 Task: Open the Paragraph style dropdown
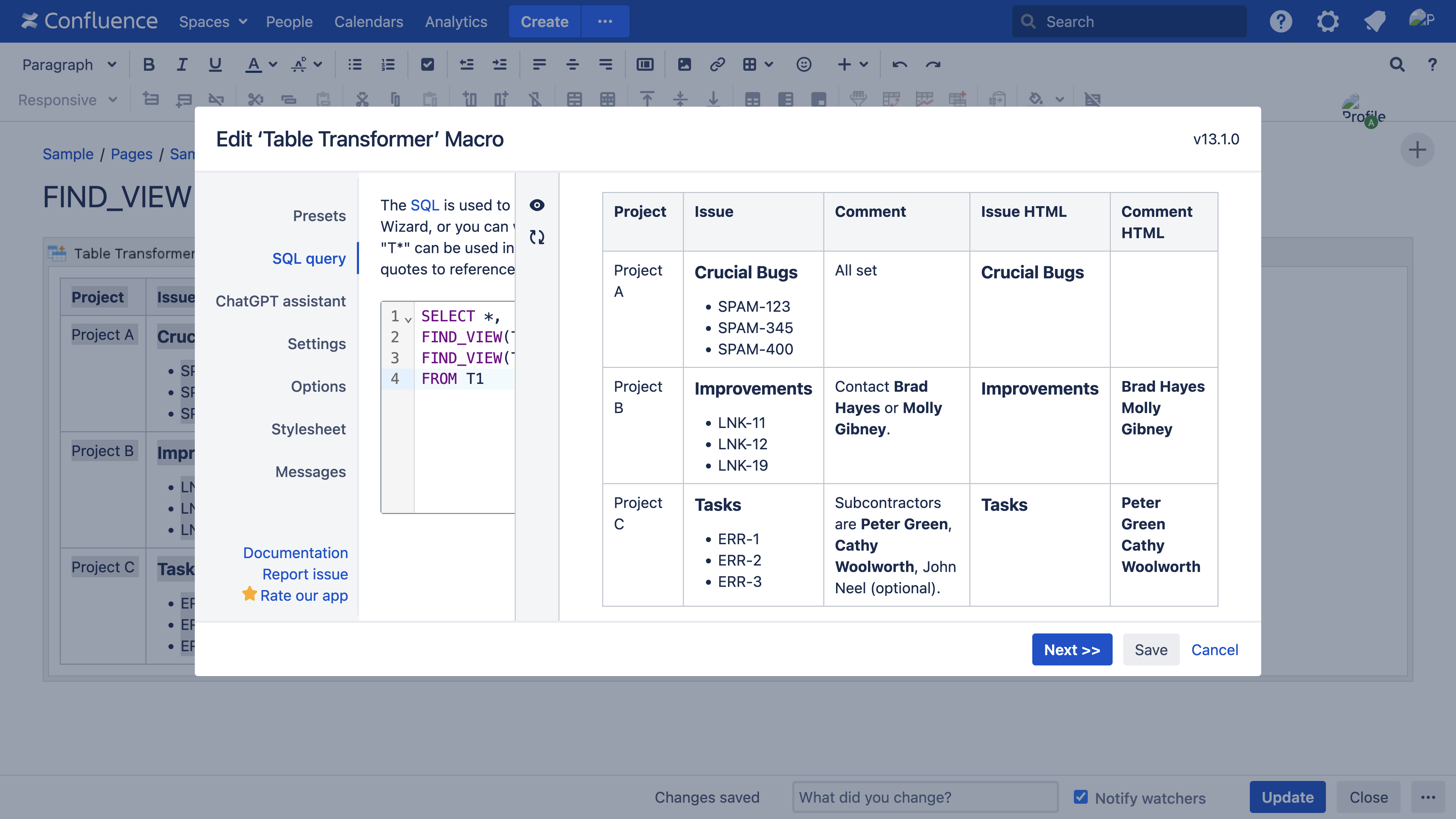point(69,64)
